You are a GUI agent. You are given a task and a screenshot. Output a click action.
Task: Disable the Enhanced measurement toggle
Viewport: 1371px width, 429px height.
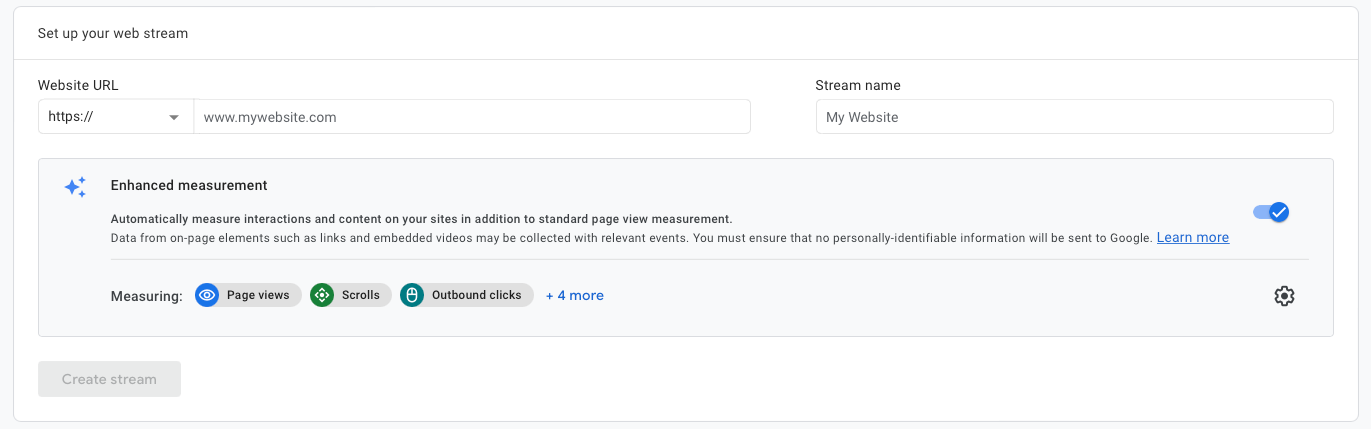tap(1271, 212)
